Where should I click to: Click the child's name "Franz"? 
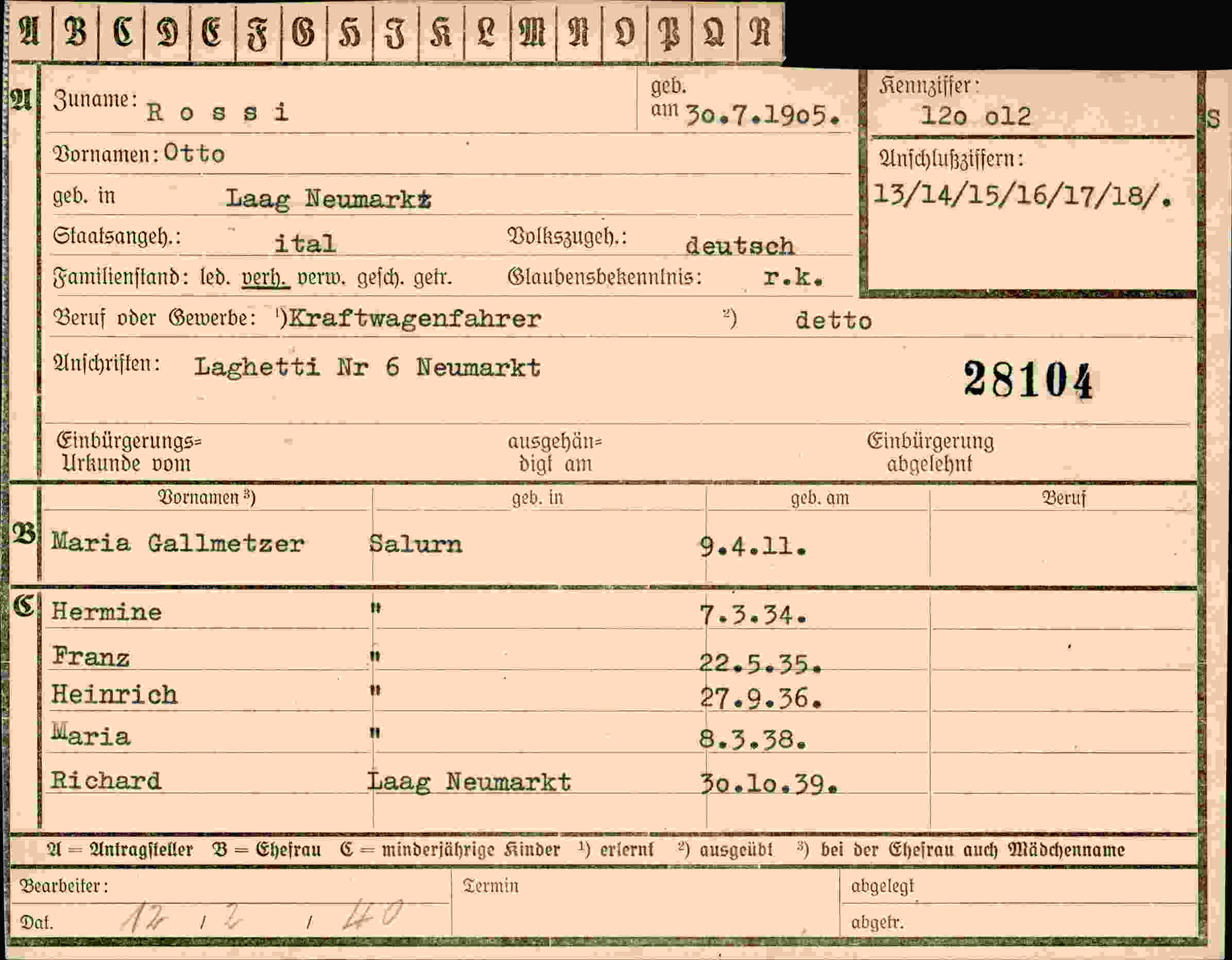tap(91, 657)
